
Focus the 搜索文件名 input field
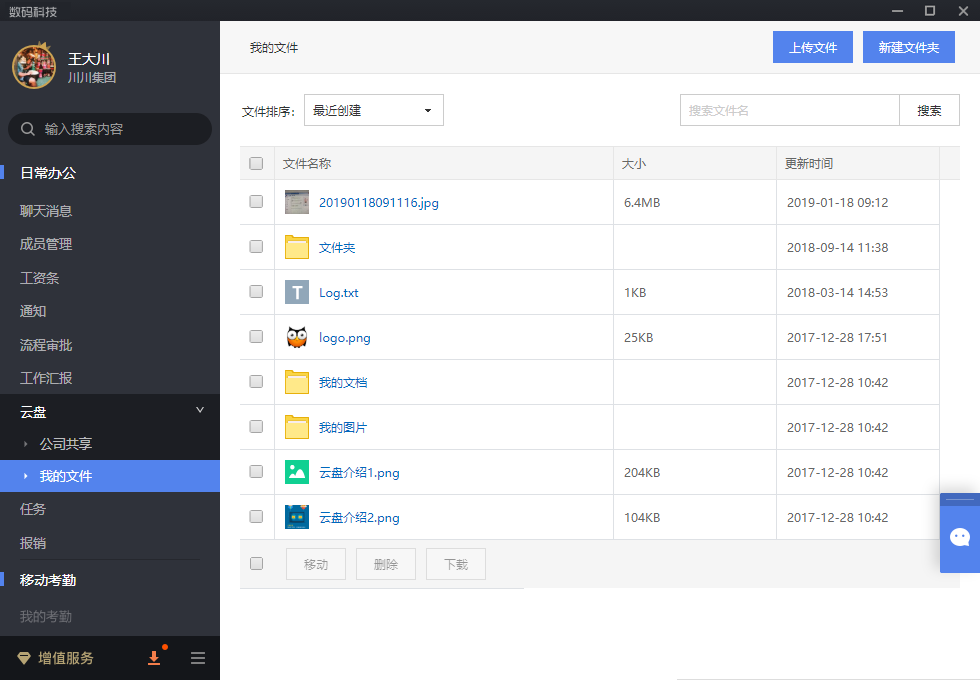[789, 110]
